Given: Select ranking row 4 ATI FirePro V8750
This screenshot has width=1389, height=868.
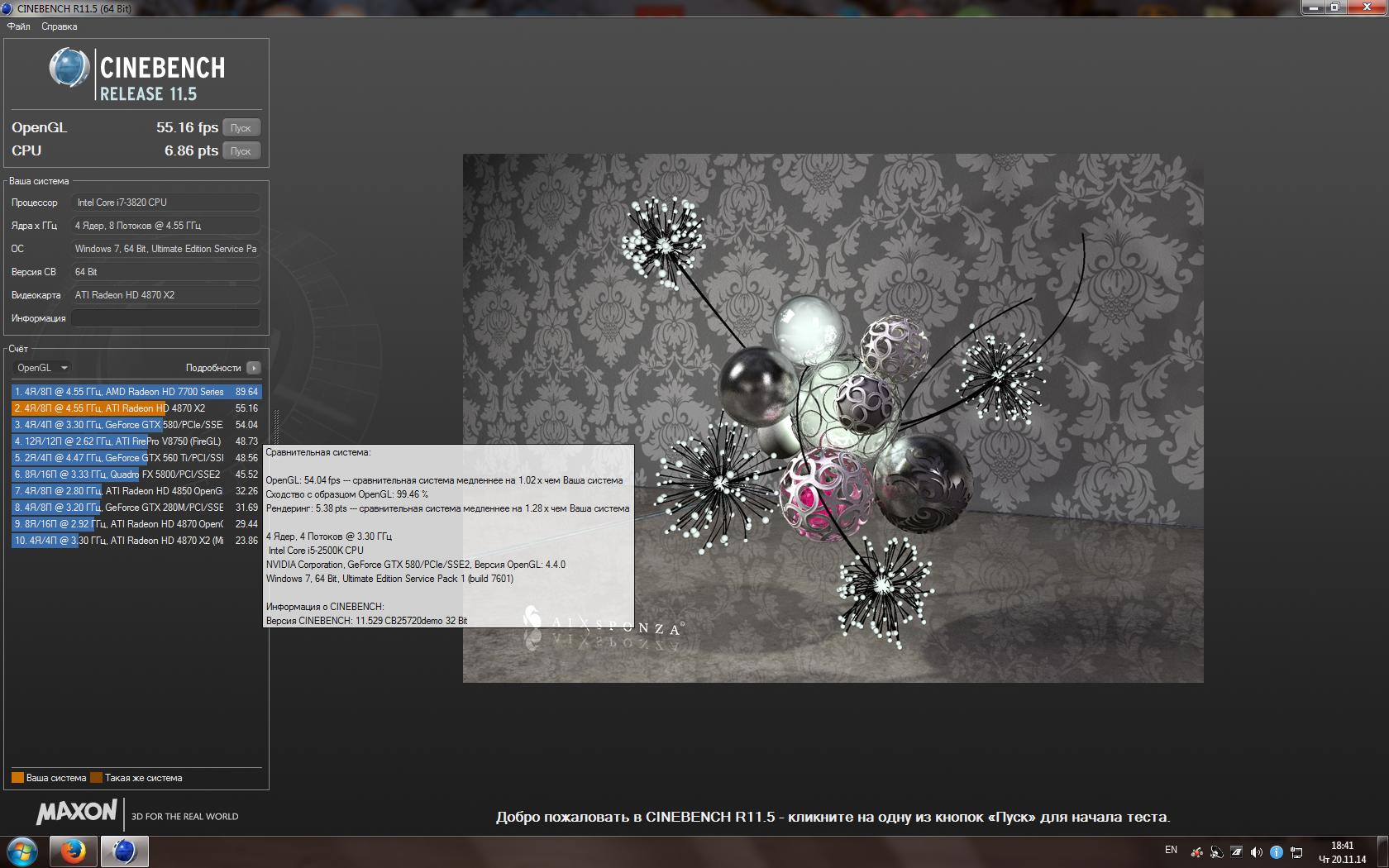Looking at the screenshot, I should point(136,441).
